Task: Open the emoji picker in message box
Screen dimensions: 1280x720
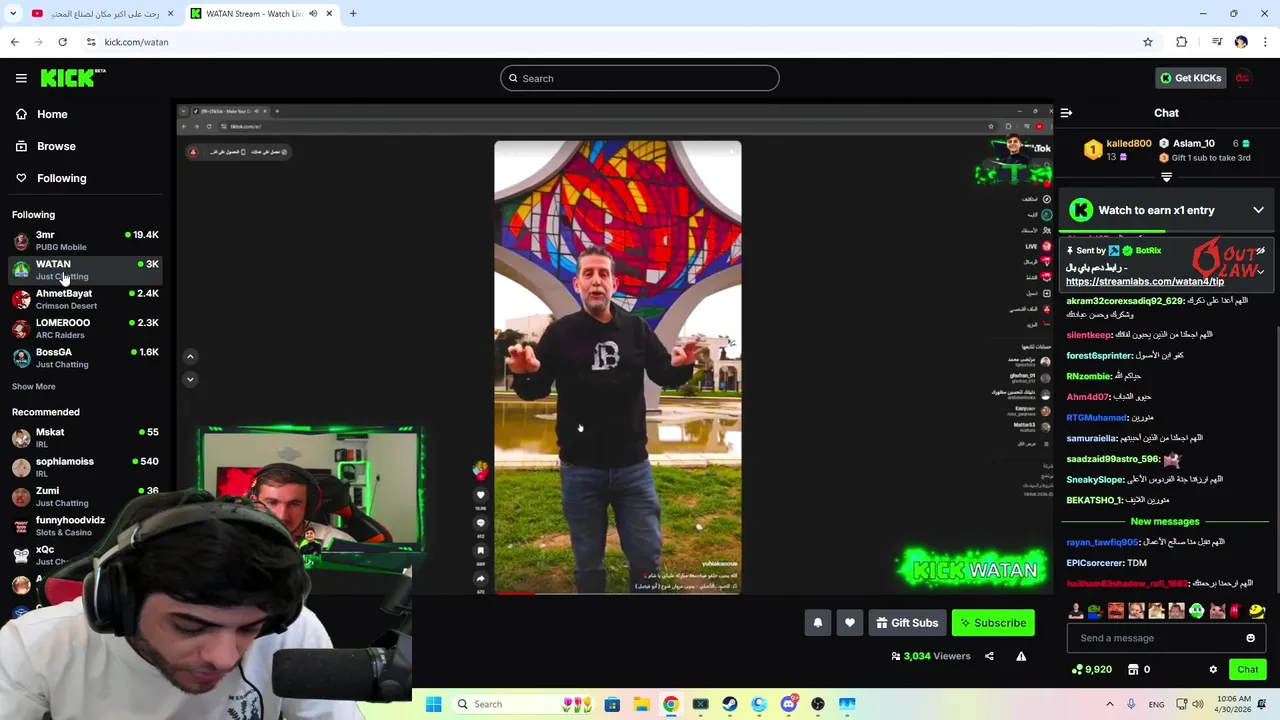Action: [1250, 638]
